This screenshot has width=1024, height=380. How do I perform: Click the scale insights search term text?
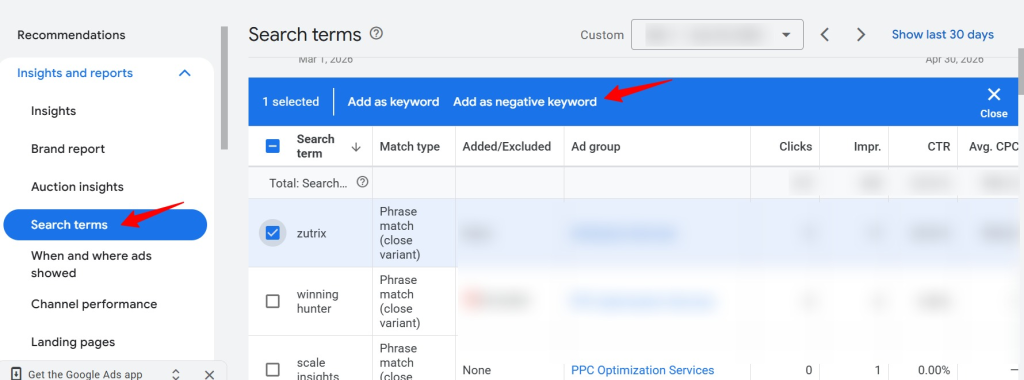click(318, 370)
